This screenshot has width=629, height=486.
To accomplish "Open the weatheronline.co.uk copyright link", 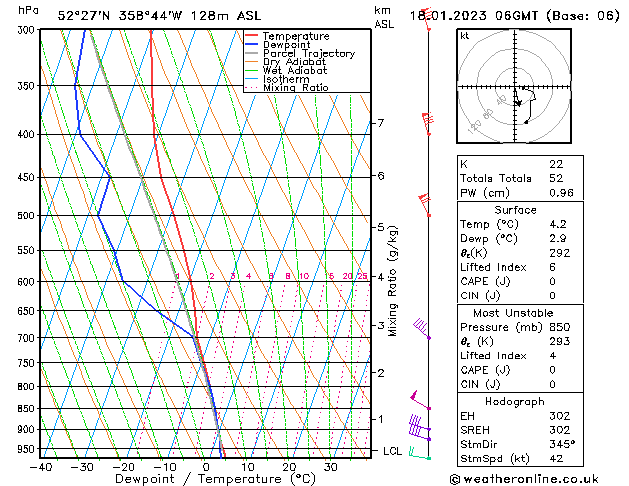I will pos(524,479).
